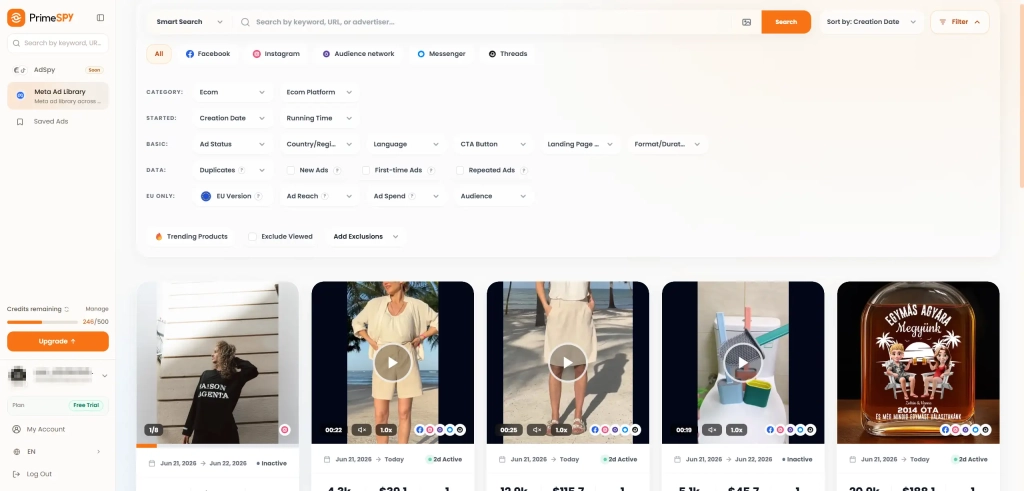Click the Trending Products button

point(191,237)
